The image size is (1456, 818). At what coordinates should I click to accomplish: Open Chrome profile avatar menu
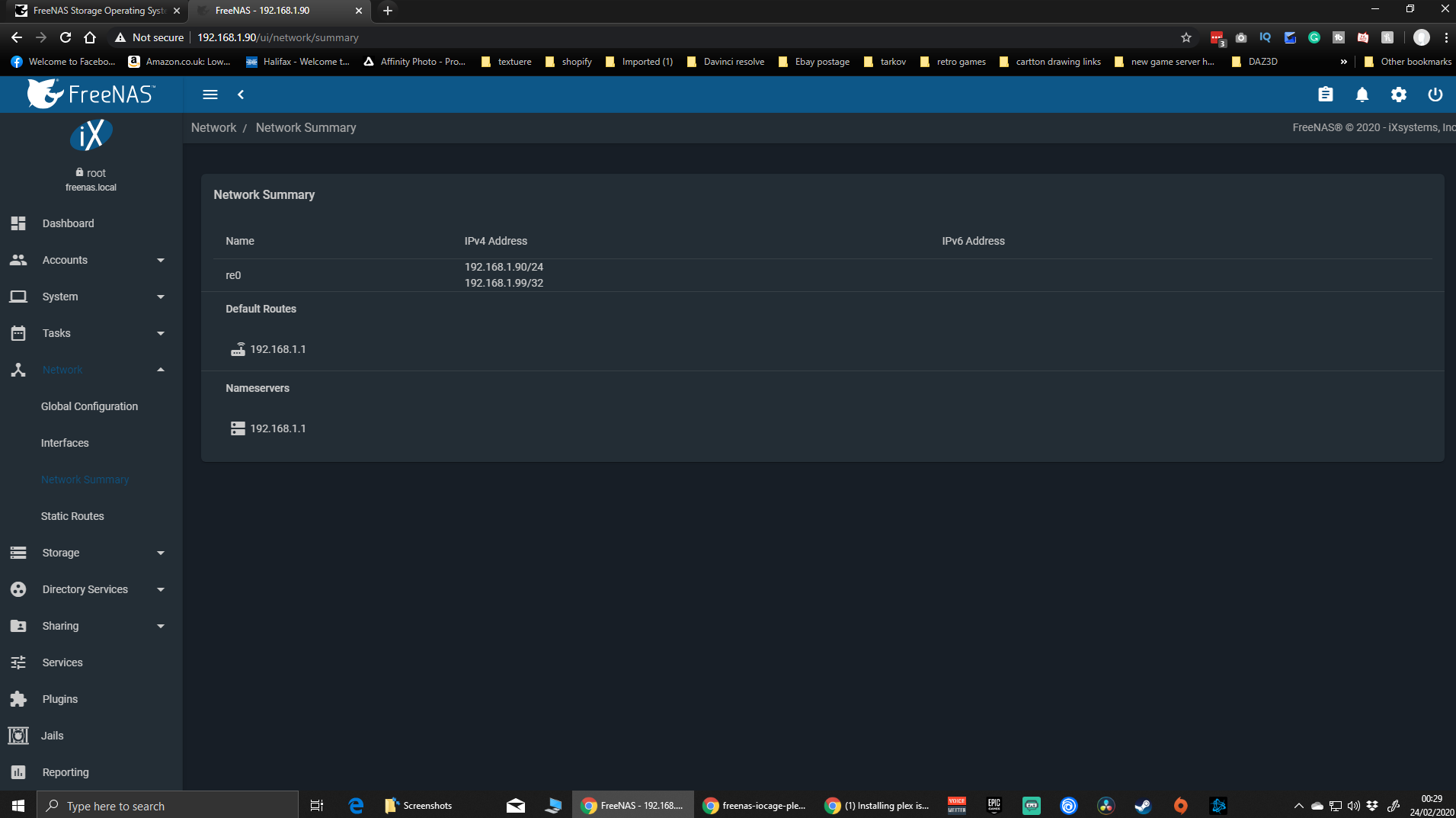pyautogui.click(x=1422, y=37)
